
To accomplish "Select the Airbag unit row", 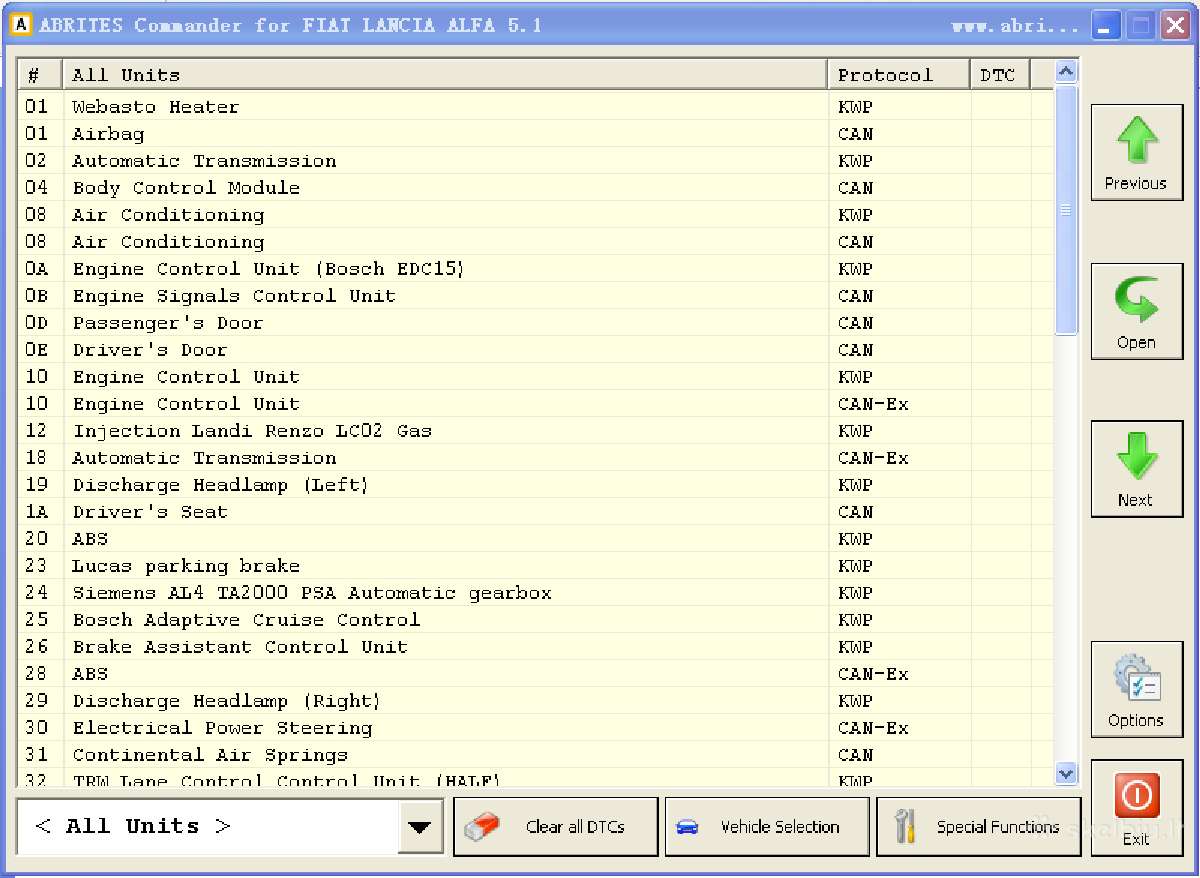I will pos(536,134).
